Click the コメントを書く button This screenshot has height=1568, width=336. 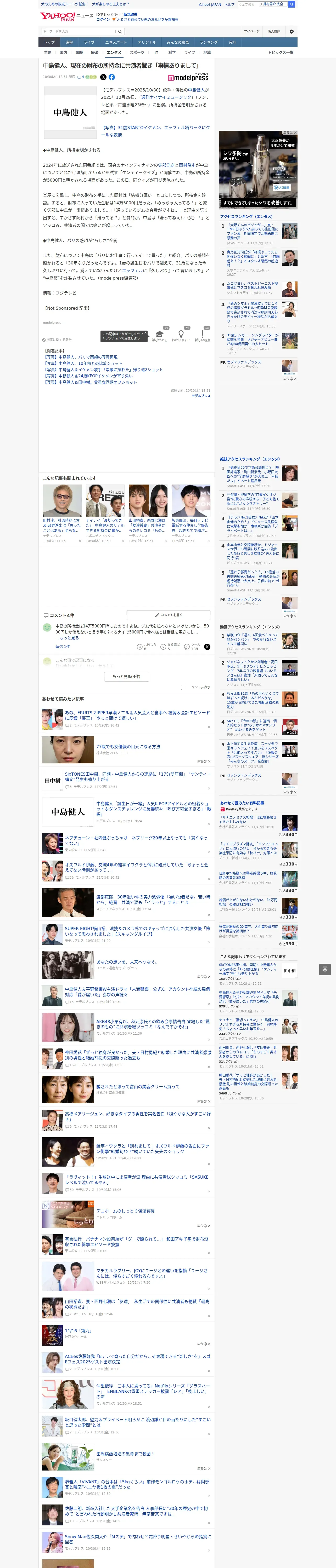pyautogui.click(x=168, y=615)
